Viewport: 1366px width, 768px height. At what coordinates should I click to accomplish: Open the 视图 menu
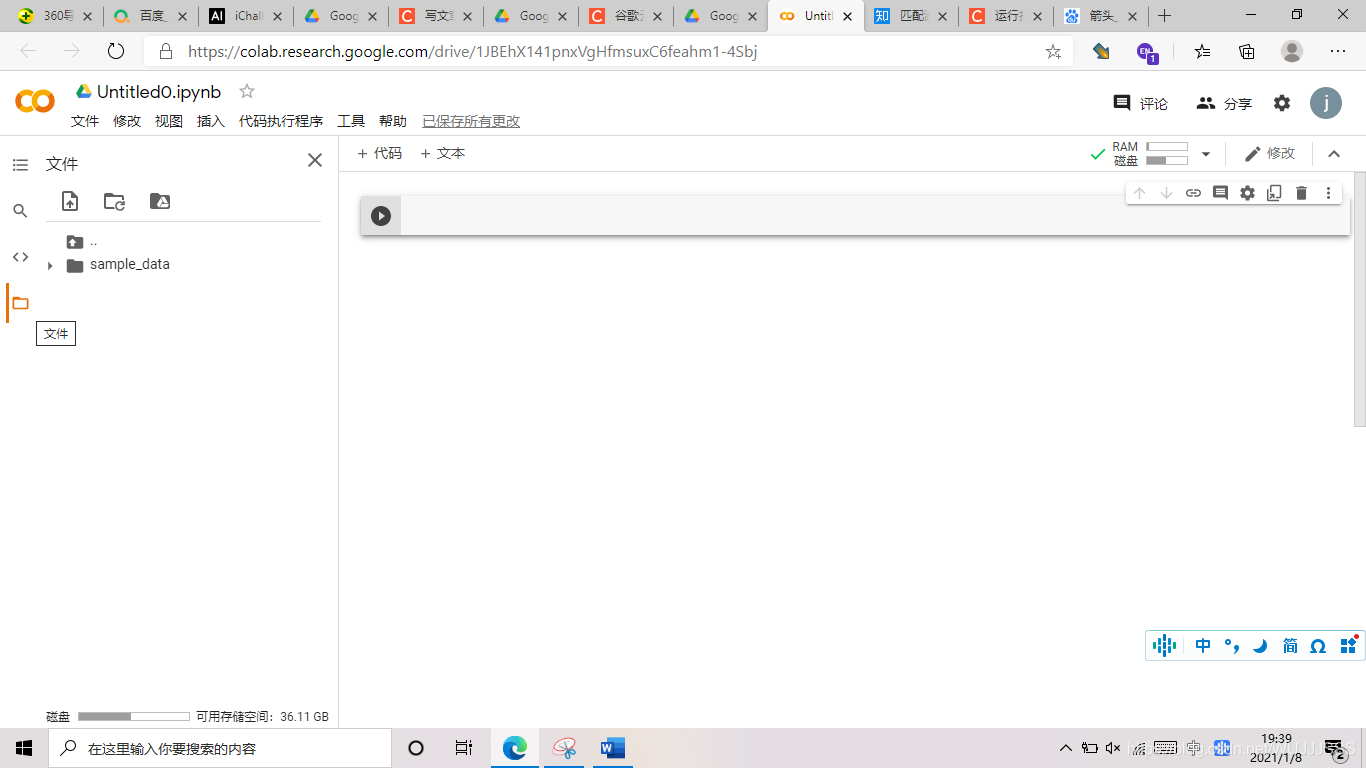coord(169,121)
